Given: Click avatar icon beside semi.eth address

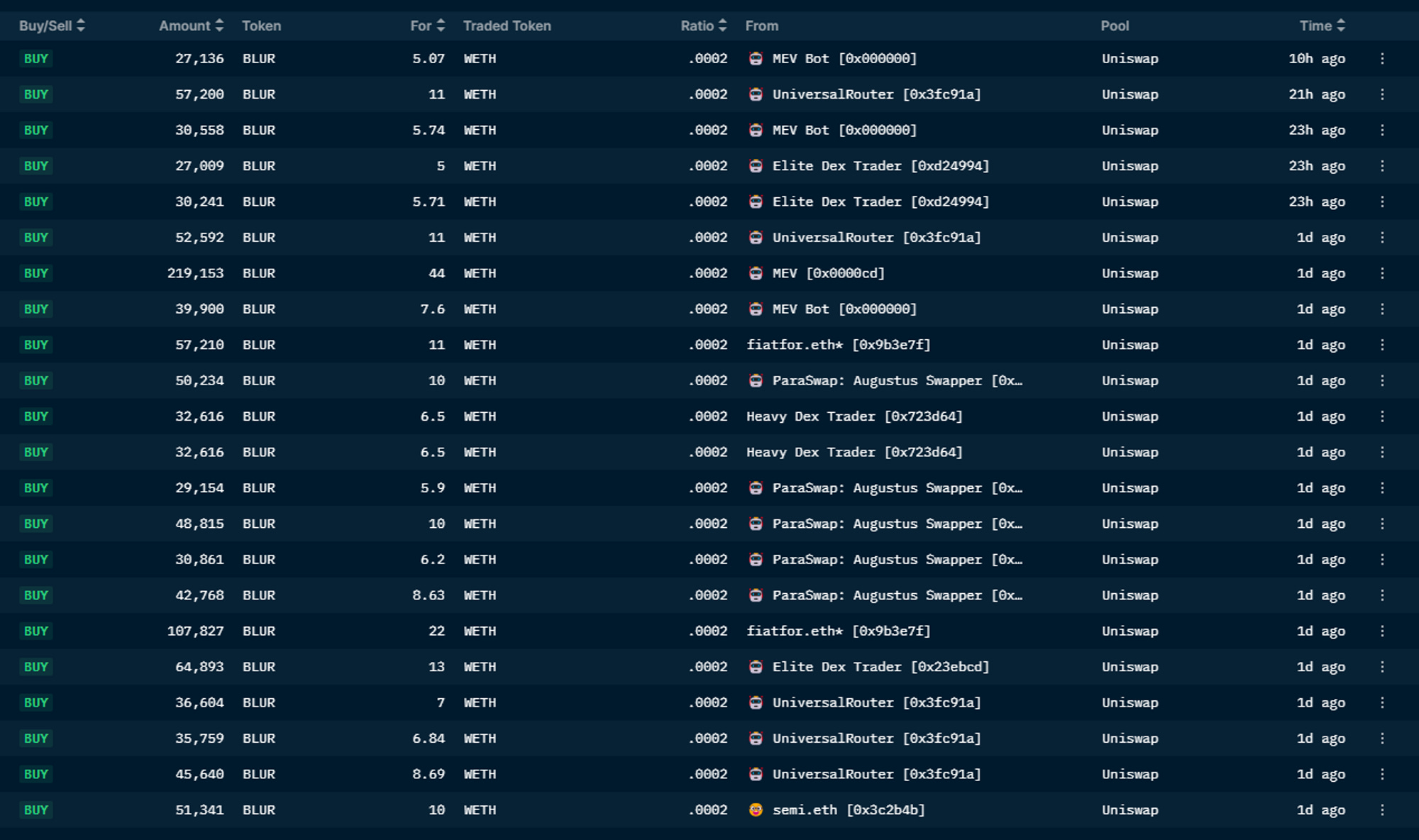Looking at the screenshot, I should click(x=756, y=809).
